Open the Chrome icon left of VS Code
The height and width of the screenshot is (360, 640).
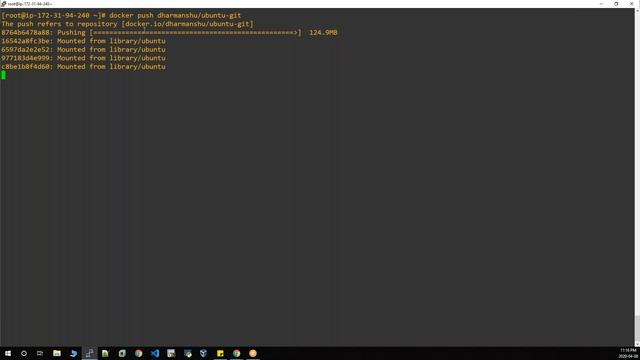click(138, 353)
